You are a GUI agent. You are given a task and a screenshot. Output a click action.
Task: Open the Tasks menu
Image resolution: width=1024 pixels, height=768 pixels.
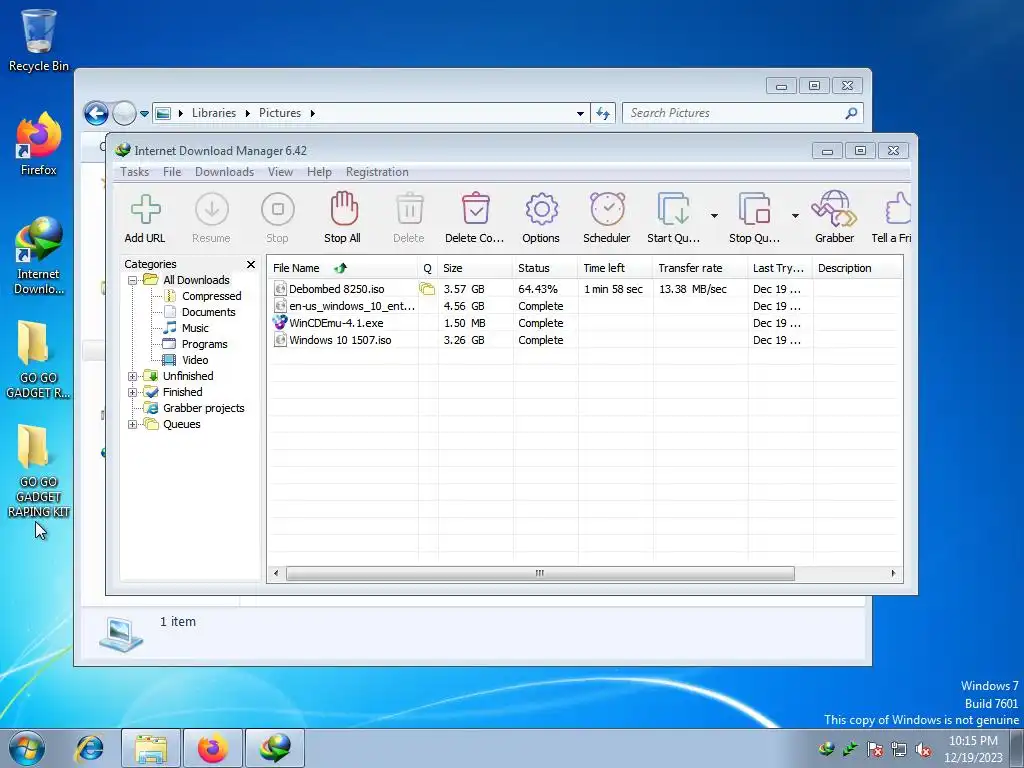pyautogui.click(x=135, y=172)
